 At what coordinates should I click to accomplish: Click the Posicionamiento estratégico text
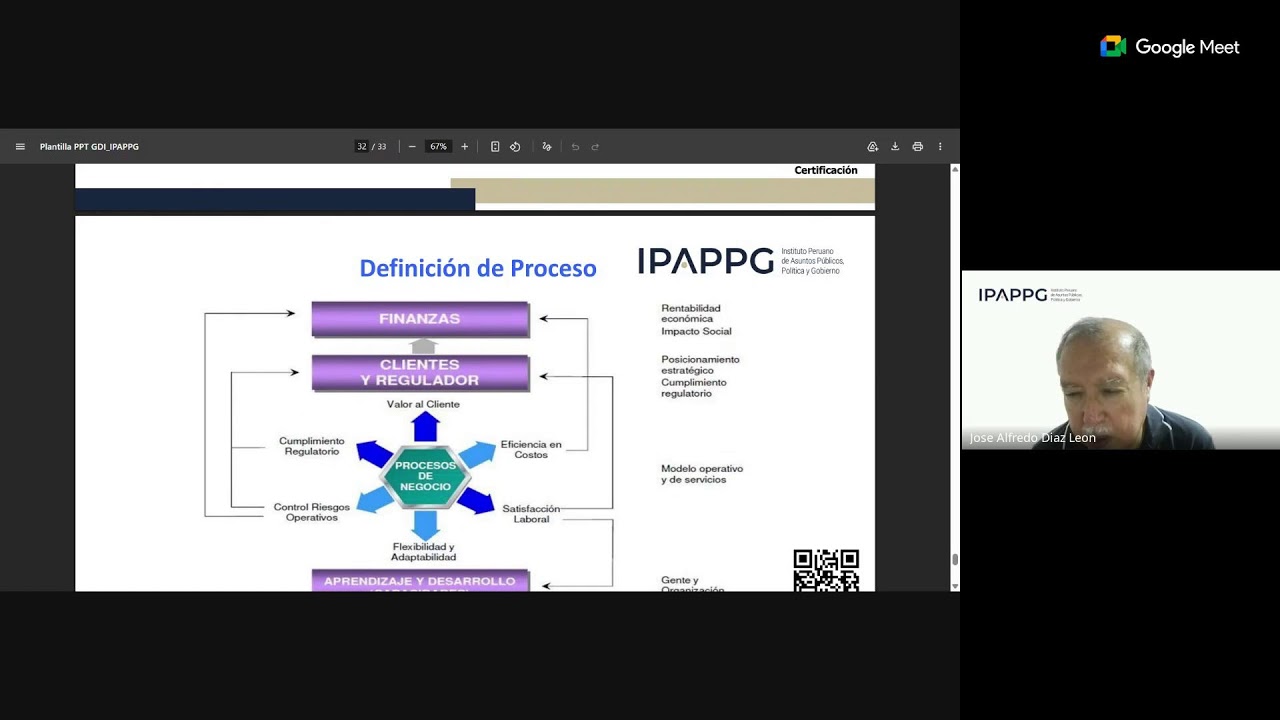(x=700, y=364)
